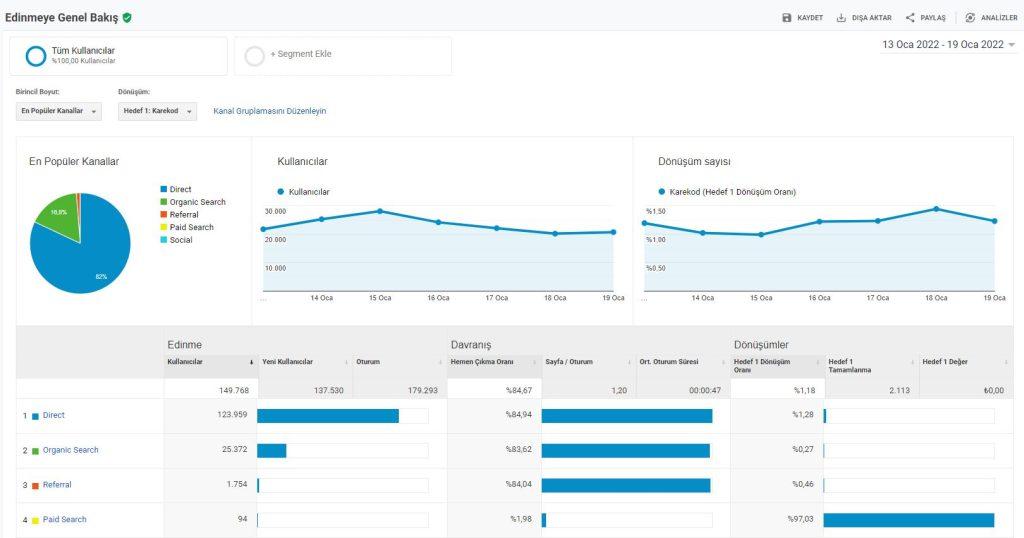1024x538 pixels.
Task: Open the date range 13 Oca 2022 - 19 Oca 2022
Action: 948,44
